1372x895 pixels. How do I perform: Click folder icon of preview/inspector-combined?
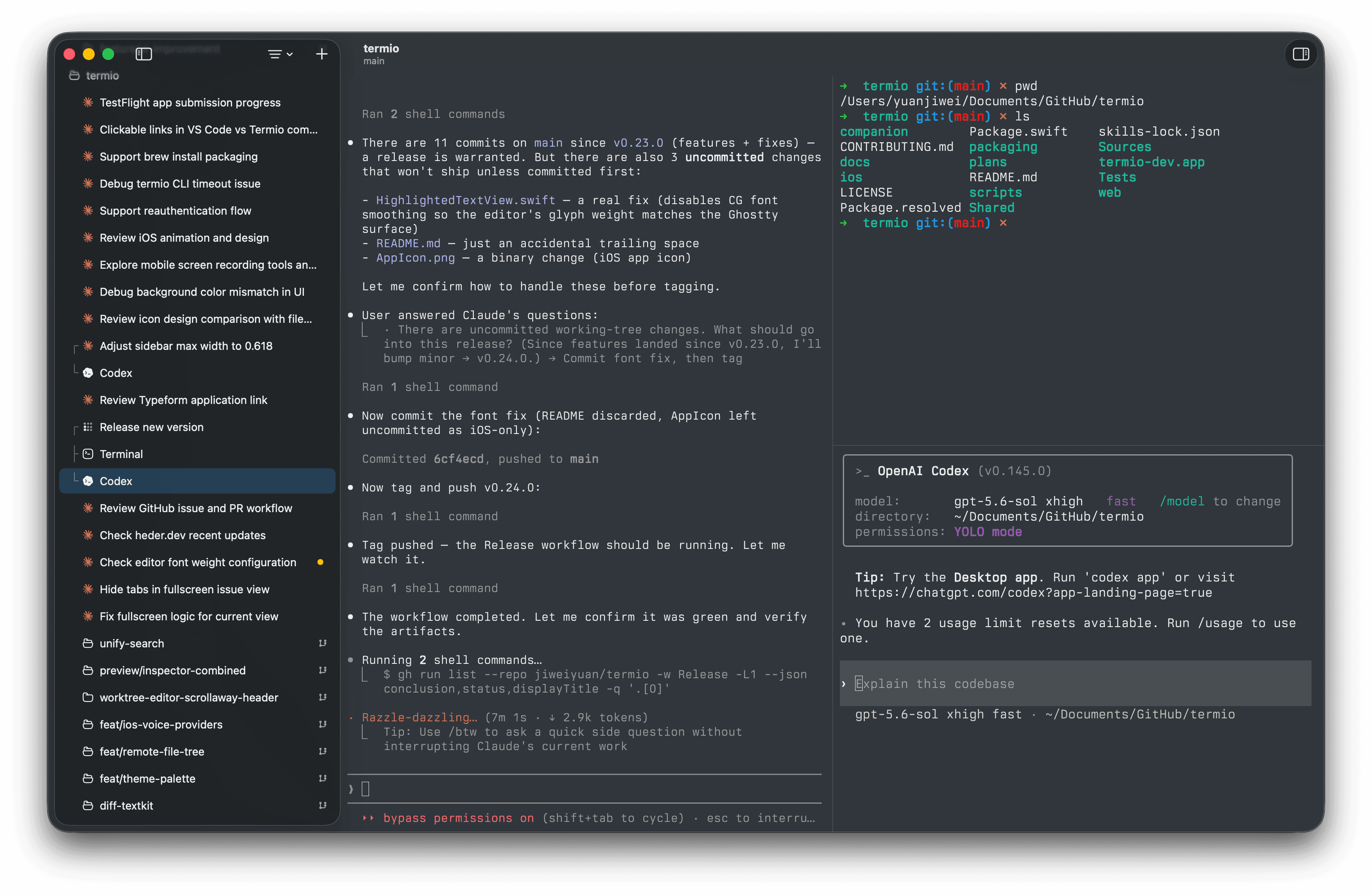[x=87, y=670]
